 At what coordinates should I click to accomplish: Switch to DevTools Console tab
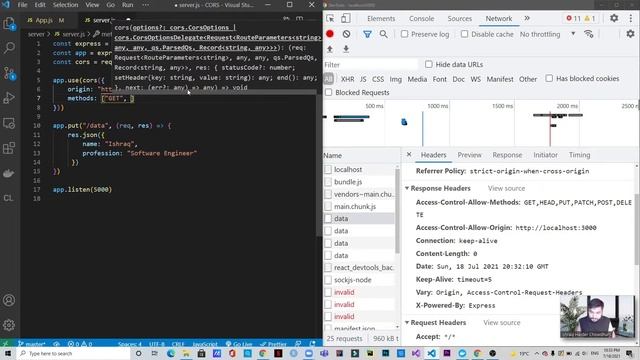422,19
